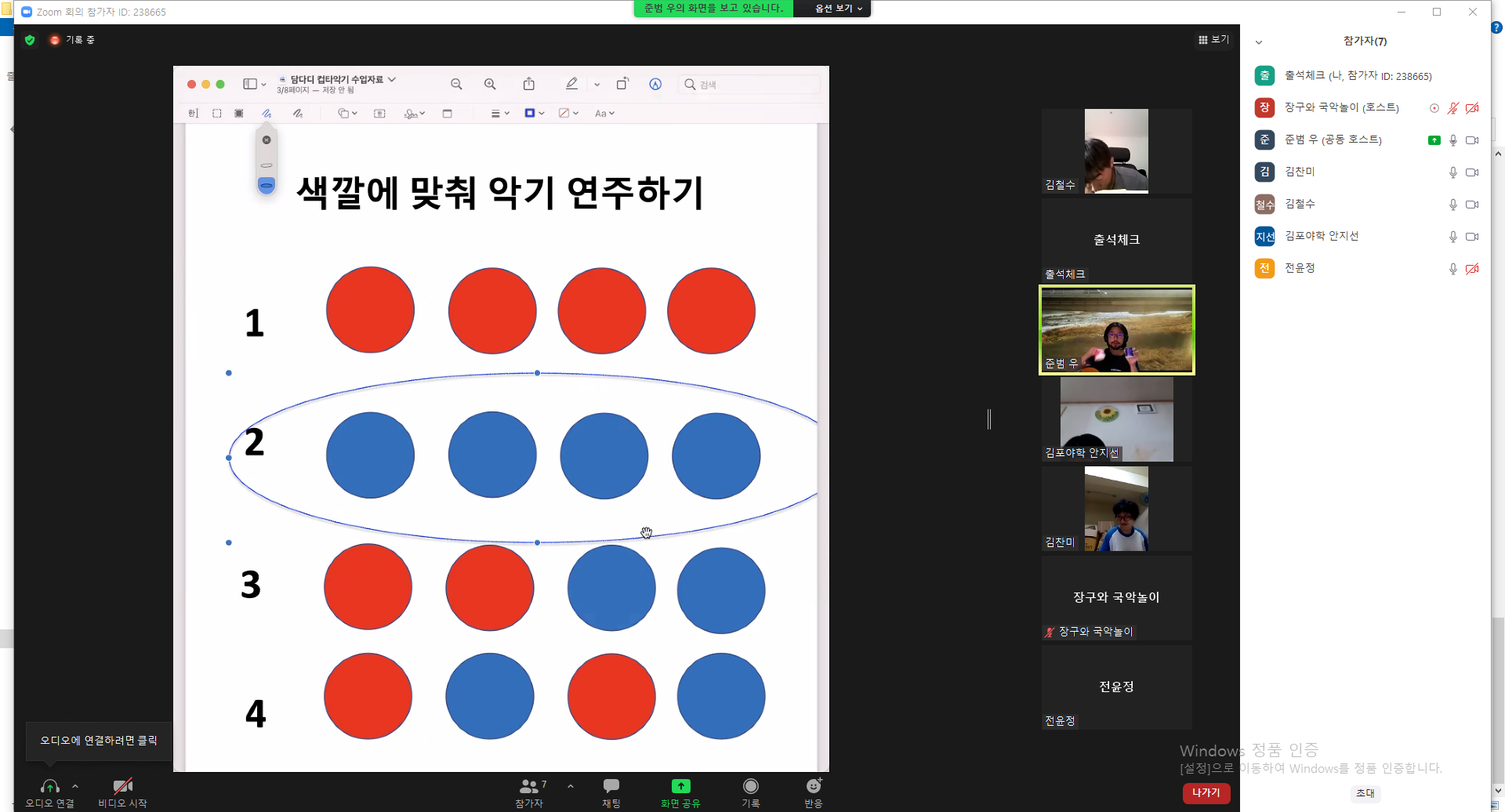Open the fill color swatch dropdown

(x=568, y=114)
